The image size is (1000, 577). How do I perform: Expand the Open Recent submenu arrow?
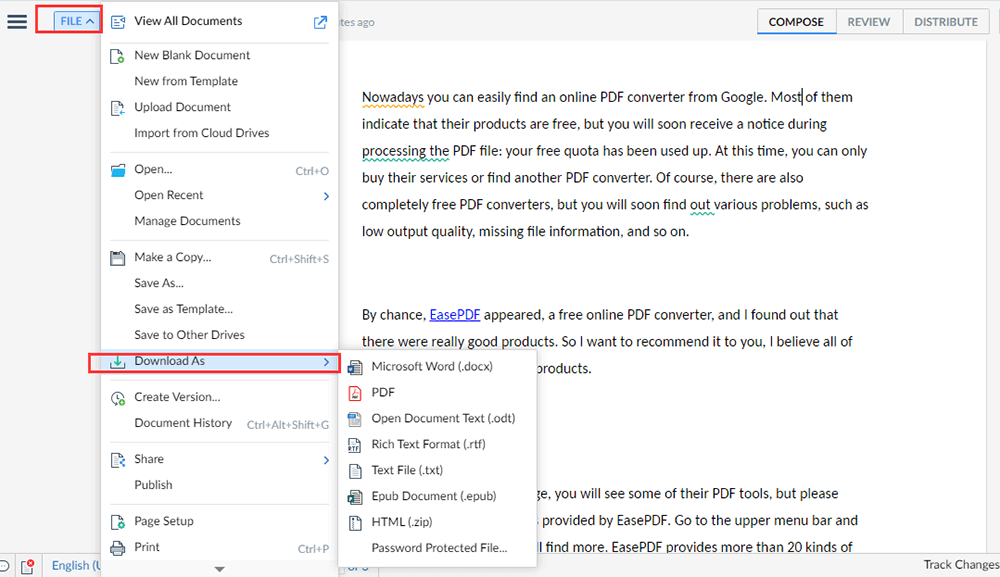coord(326,196)
